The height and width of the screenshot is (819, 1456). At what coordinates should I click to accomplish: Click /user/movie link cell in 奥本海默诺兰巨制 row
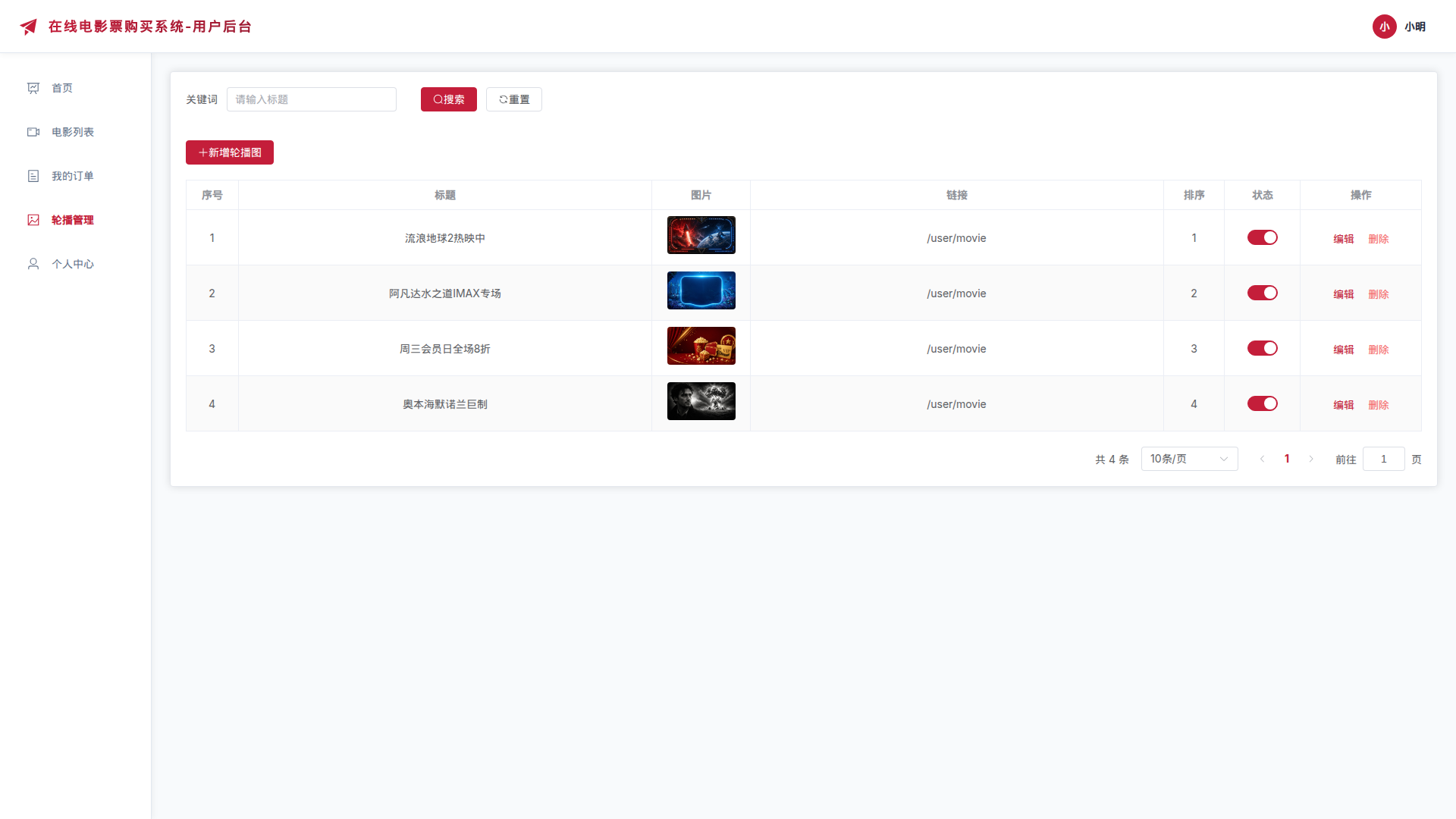click(956, 404)
